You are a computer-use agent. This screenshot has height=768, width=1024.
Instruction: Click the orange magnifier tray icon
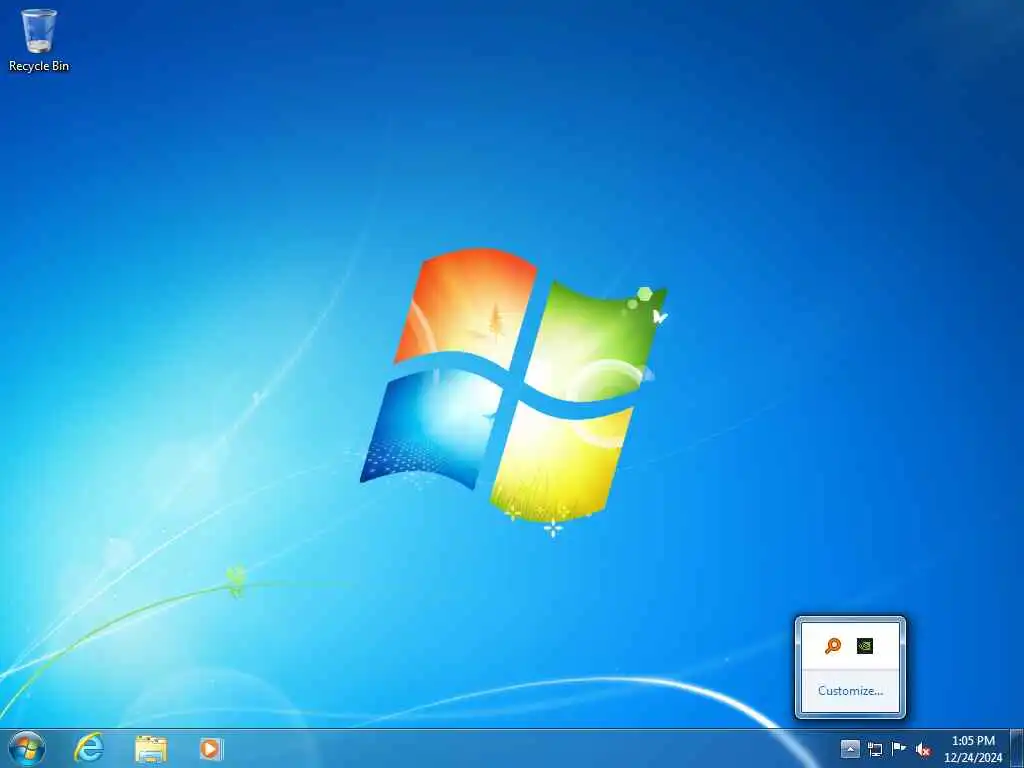click(833, 646)
